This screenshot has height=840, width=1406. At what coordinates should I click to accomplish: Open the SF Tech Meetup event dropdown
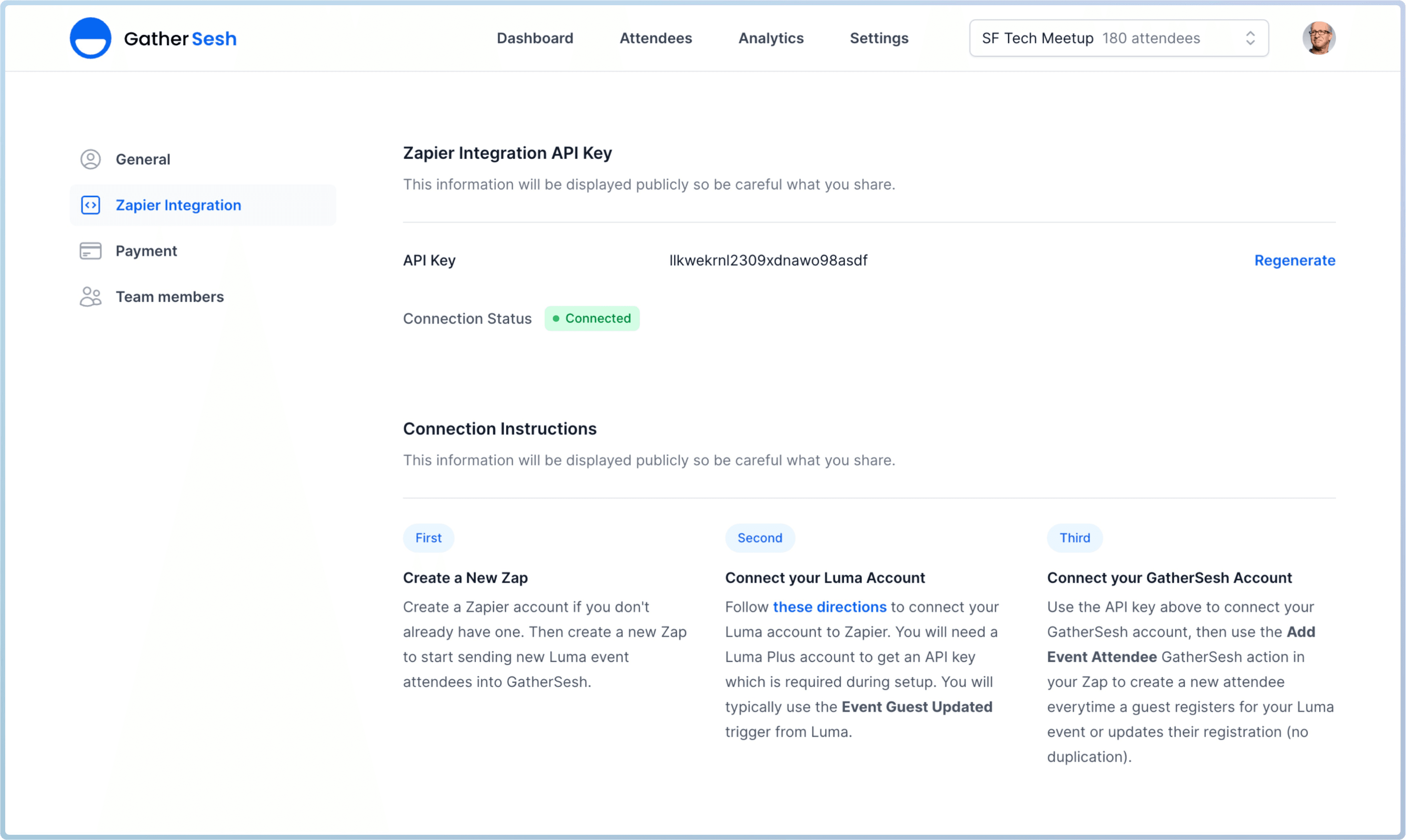click(1118, 38)
